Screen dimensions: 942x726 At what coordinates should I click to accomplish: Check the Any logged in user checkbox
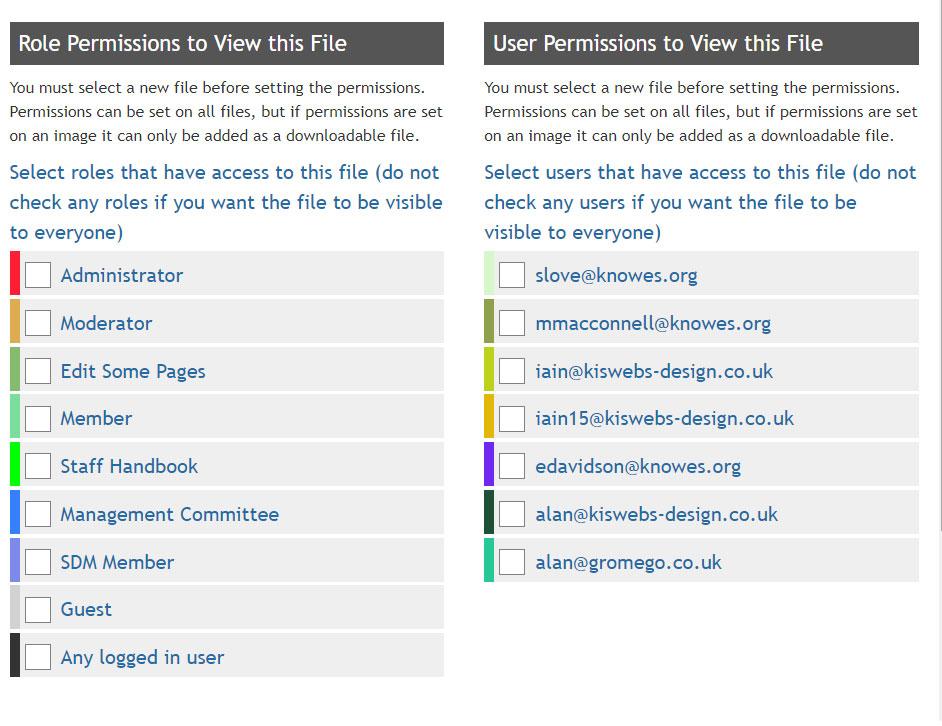point(38,657)
